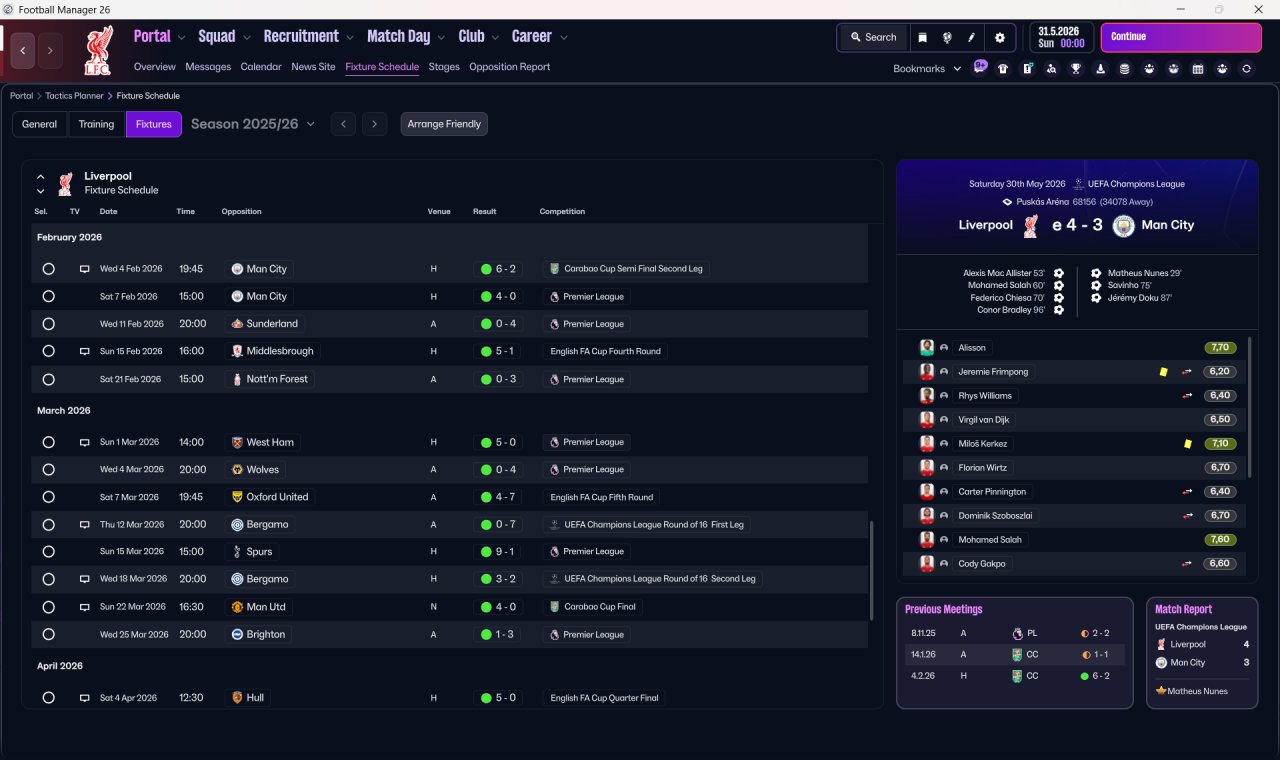Expand the Squad menu dropdown
The height and width of the screenshot is (760, 1280).
tap(246, 38)
